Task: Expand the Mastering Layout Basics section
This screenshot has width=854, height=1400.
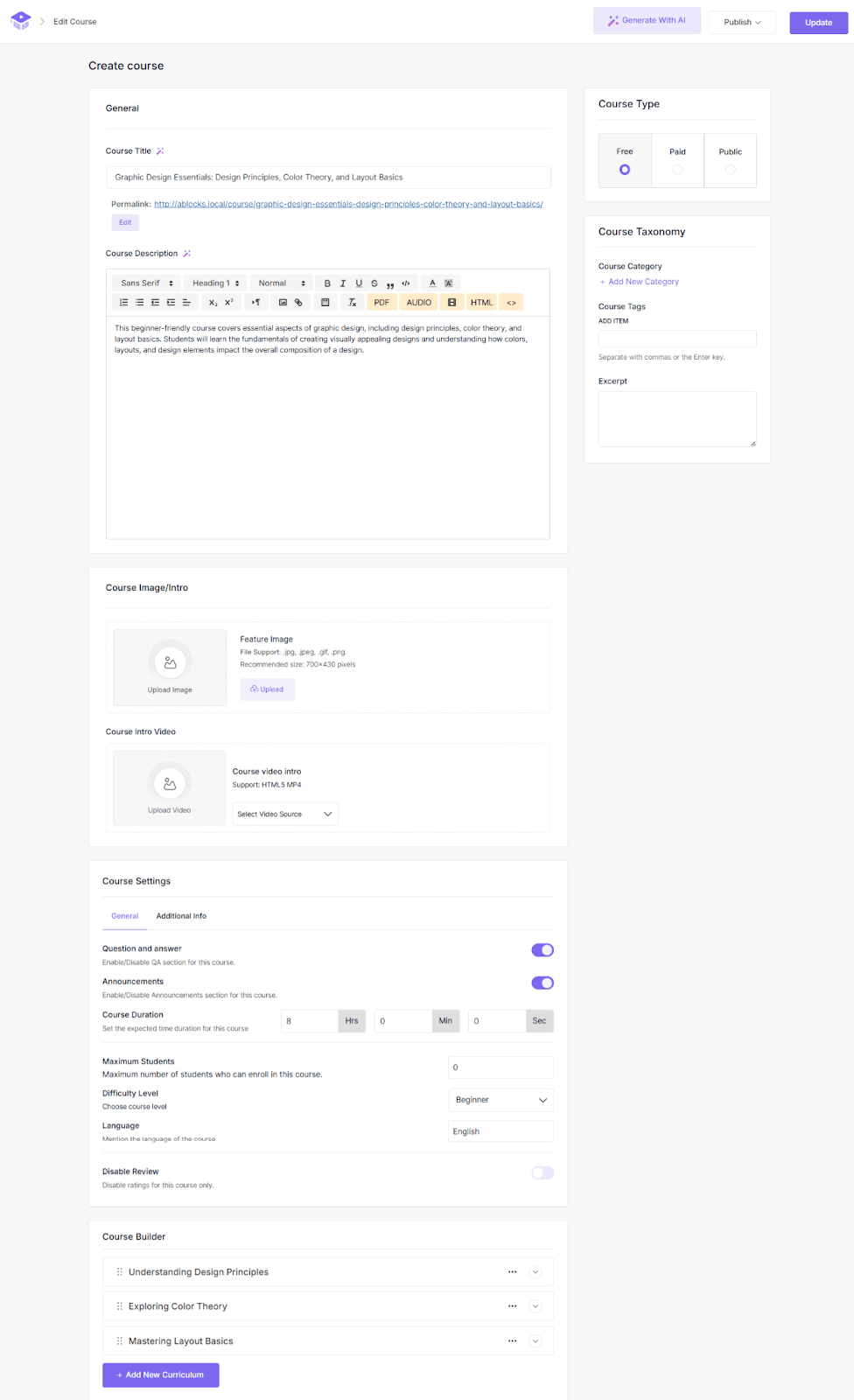Action: (535, 1341)
